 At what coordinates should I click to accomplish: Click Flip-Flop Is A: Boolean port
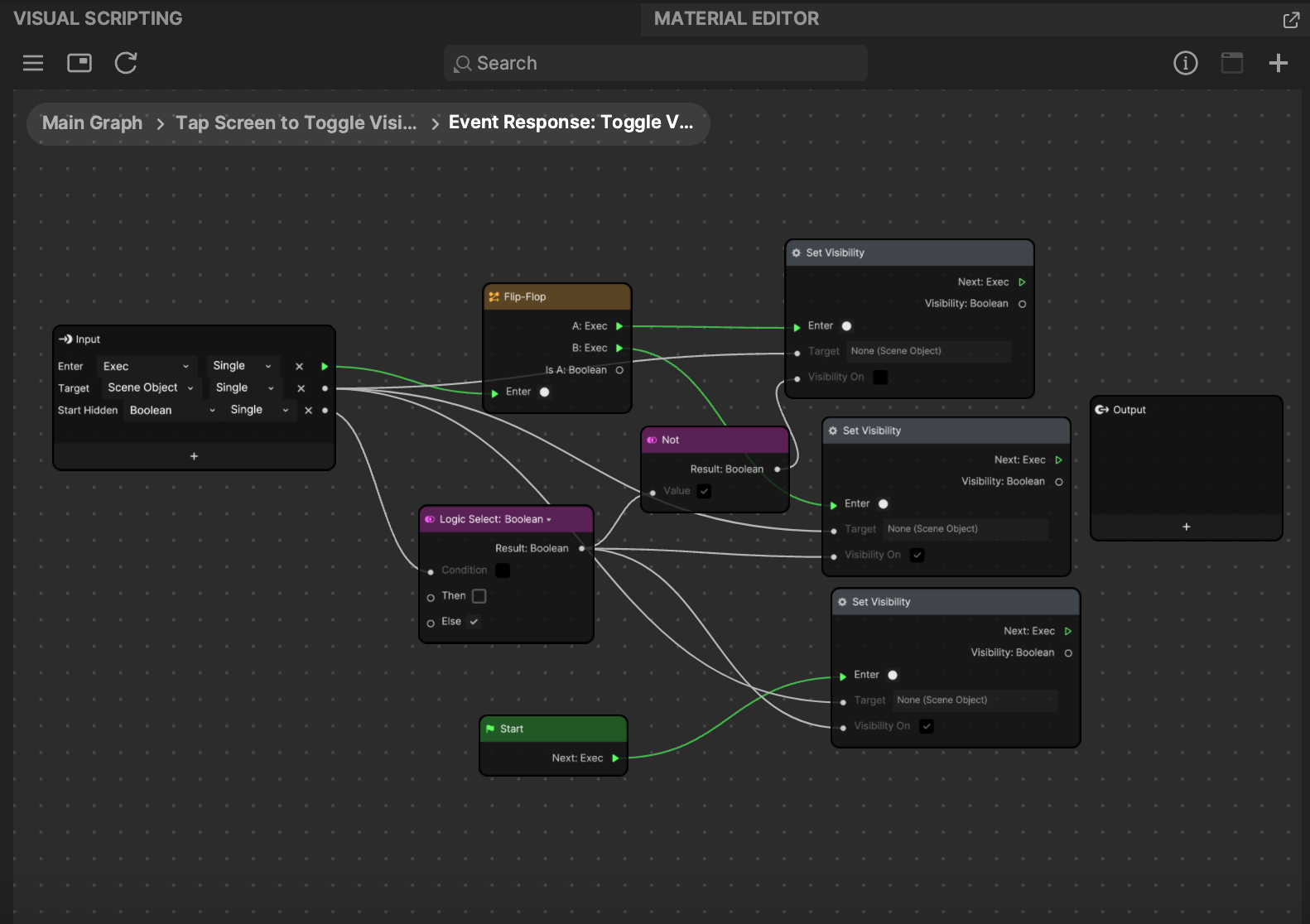click(619, 370)
